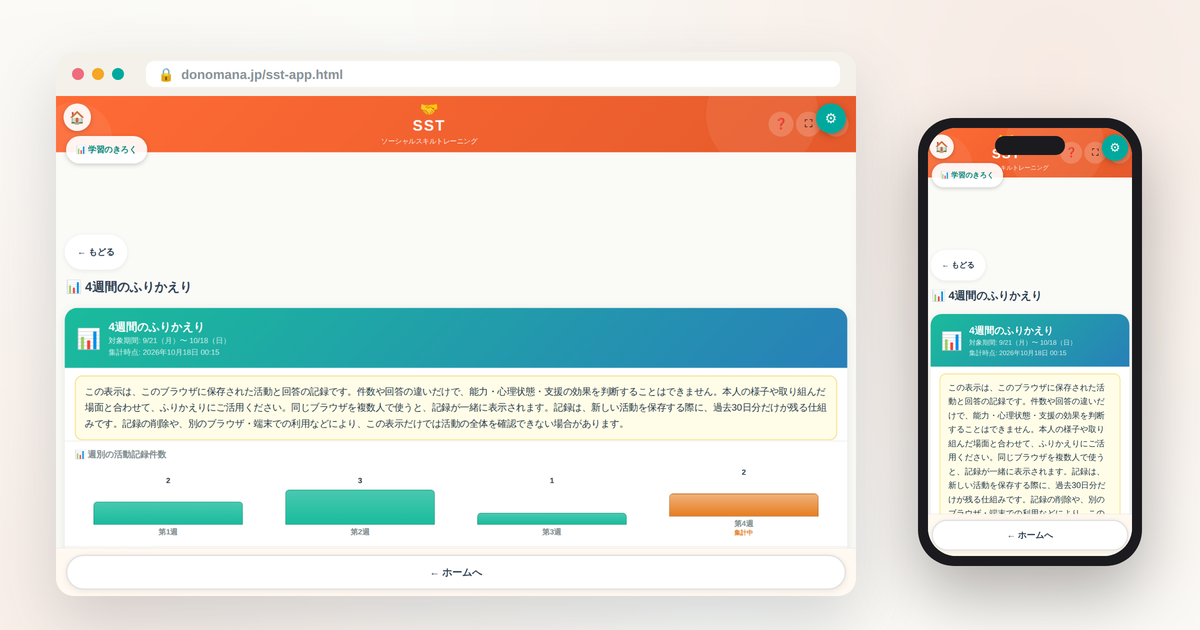1200x630 pixels.
Task: Tap the もどる back button on the phone
Action: pyautogui.click(x=958, y=265)
